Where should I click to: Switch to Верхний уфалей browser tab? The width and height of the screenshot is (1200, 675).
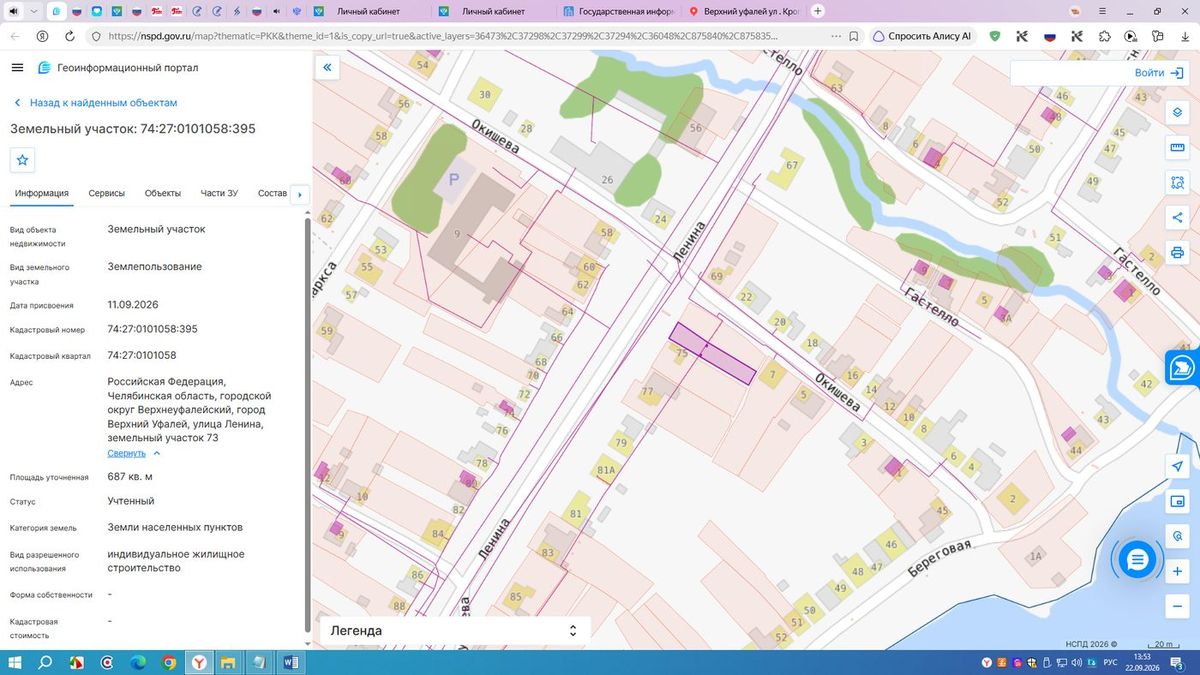pyautogui.click(x=742, y=11)
